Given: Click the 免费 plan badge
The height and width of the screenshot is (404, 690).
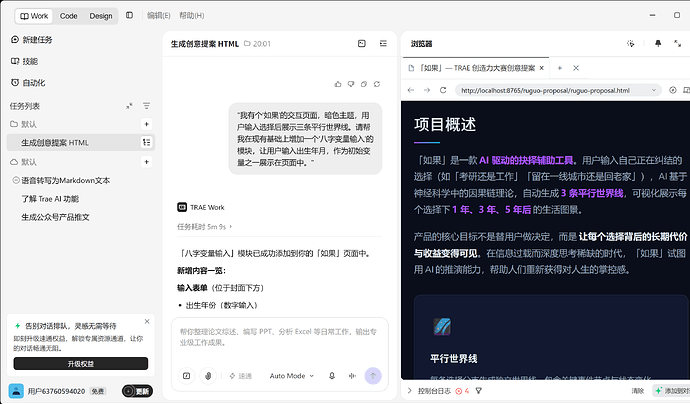Looking at the screenshot, I should [x=97, y=391].
